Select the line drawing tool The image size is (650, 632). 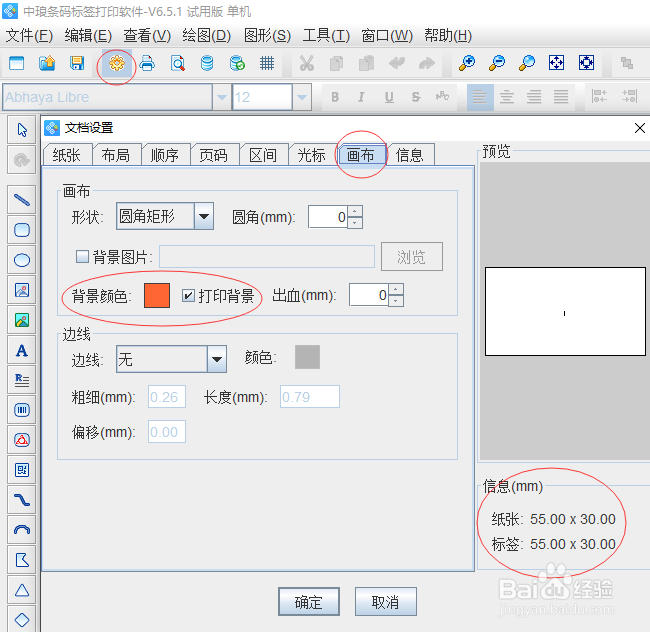coord(22,200)
